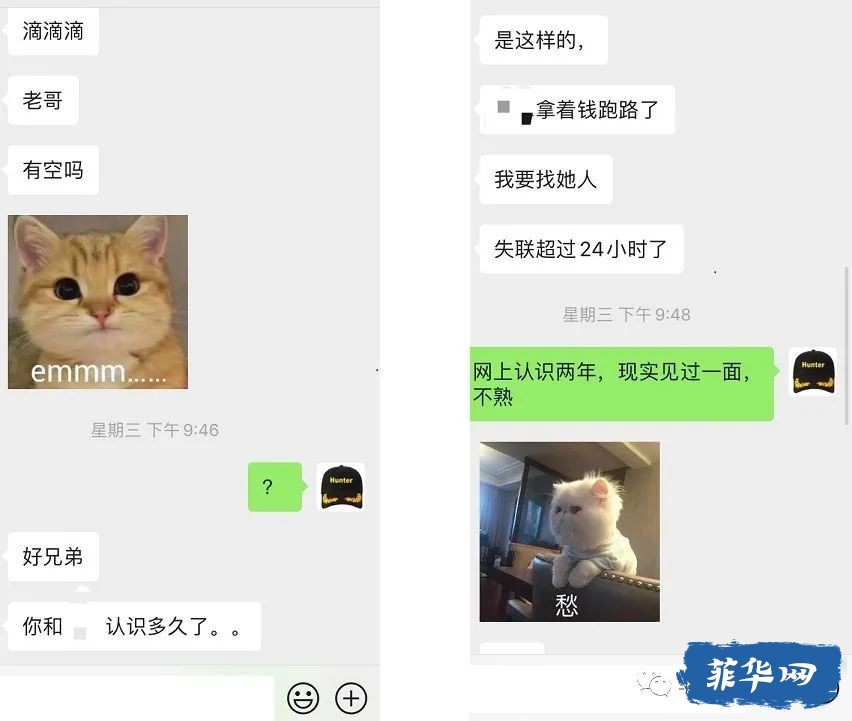Select the 好兄弟 message bubble

[53, 557]
